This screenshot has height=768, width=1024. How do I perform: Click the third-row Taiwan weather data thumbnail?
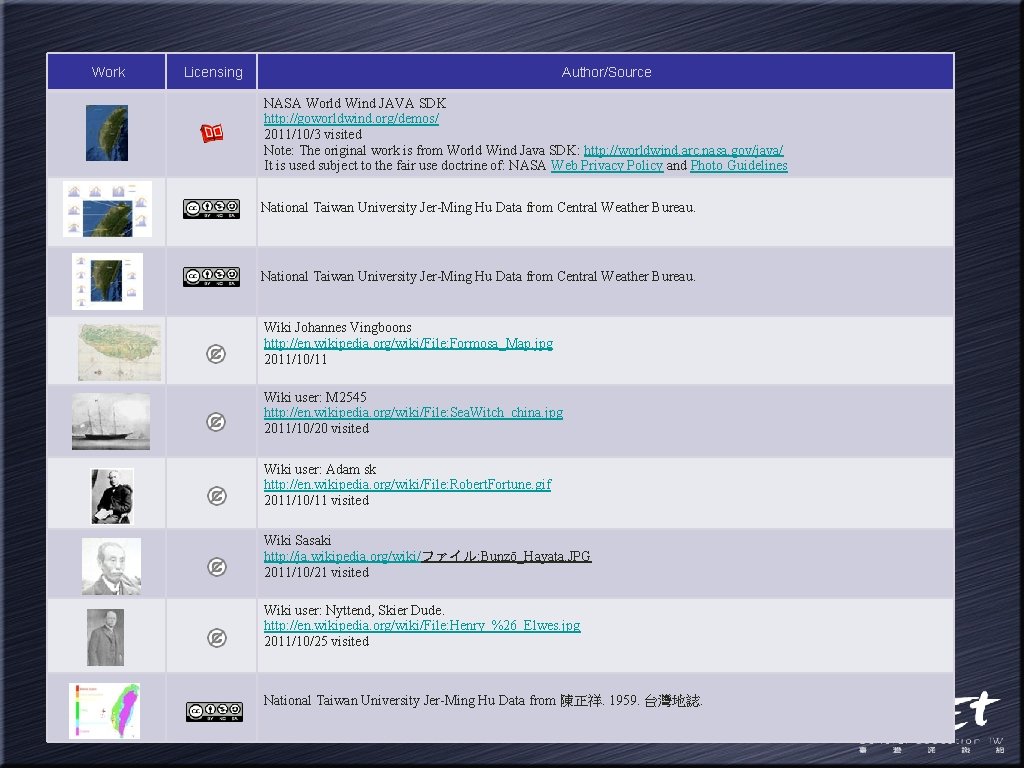tap(107, 281)
